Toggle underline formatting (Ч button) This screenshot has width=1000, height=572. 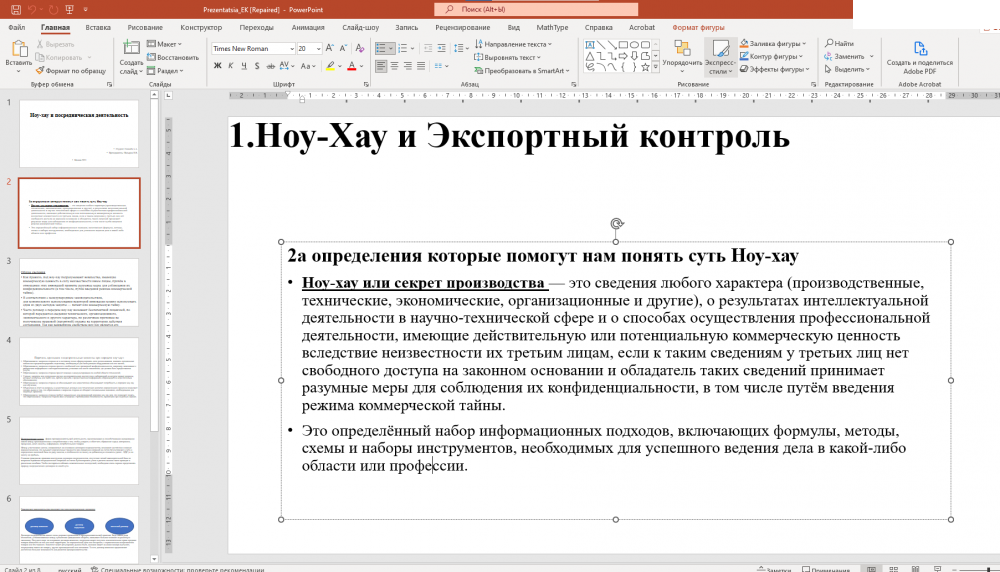coord(243,66)
